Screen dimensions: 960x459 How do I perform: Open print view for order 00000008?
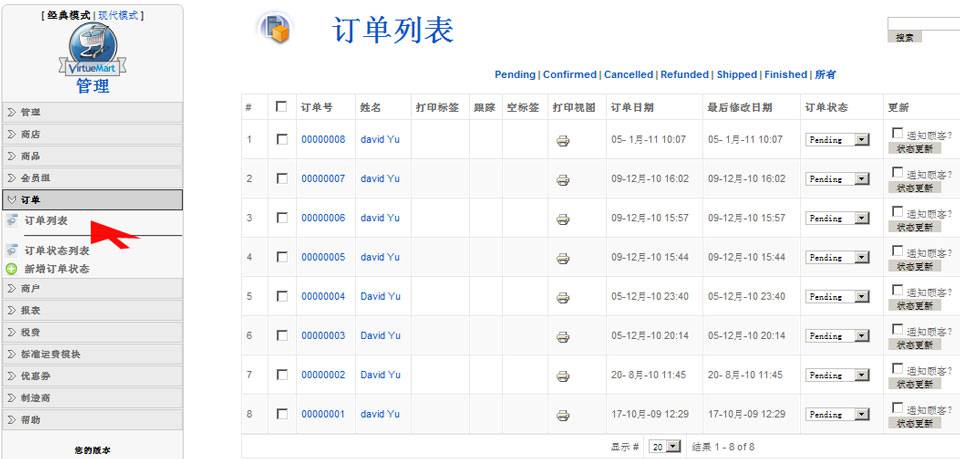[563, 141]
